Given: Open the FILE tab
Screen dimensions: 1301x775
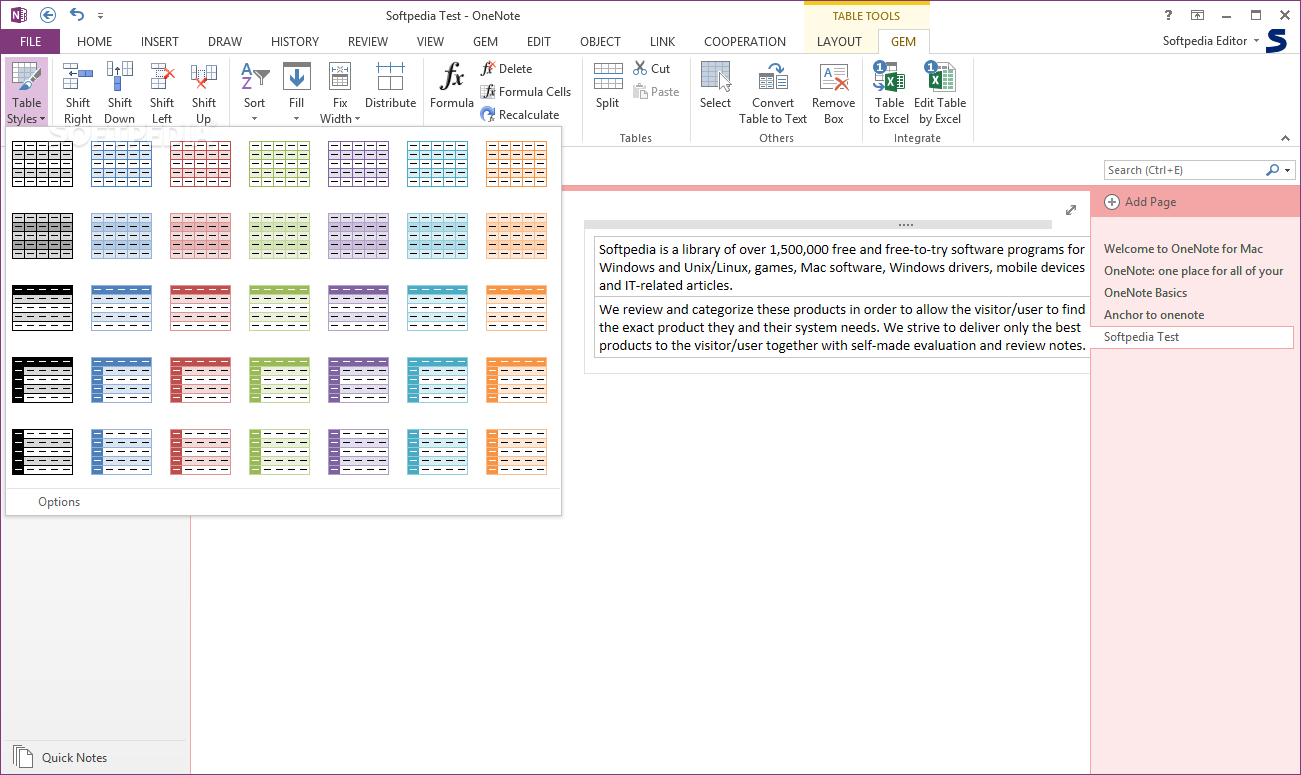Looking at the screenshot, I should pyautogui.click(x=30, y=42).
